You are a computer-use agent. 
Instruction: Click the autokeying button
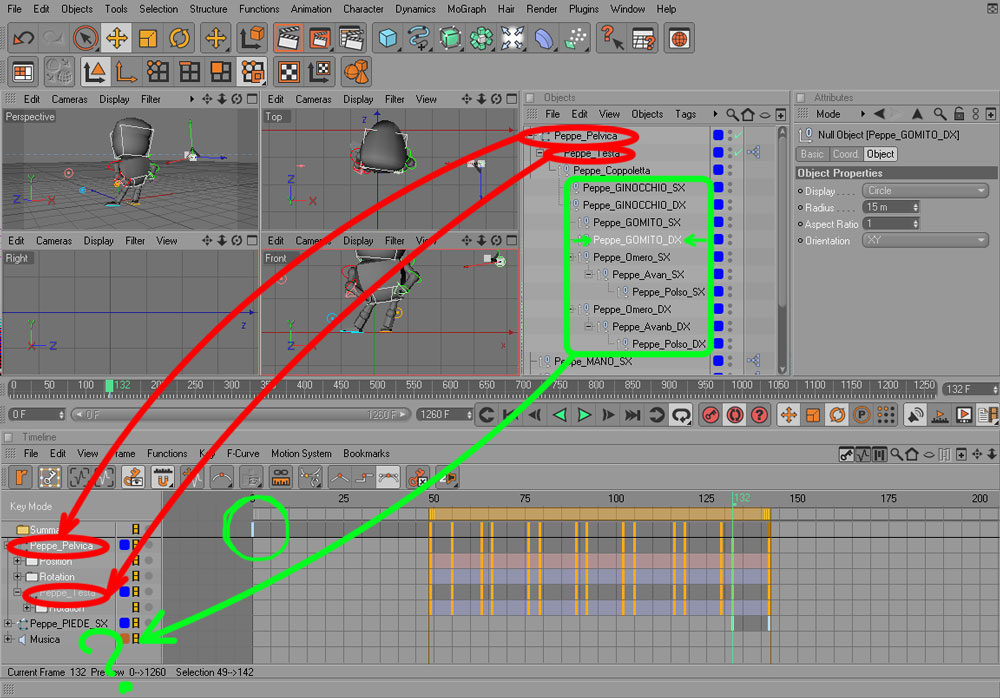735,415
